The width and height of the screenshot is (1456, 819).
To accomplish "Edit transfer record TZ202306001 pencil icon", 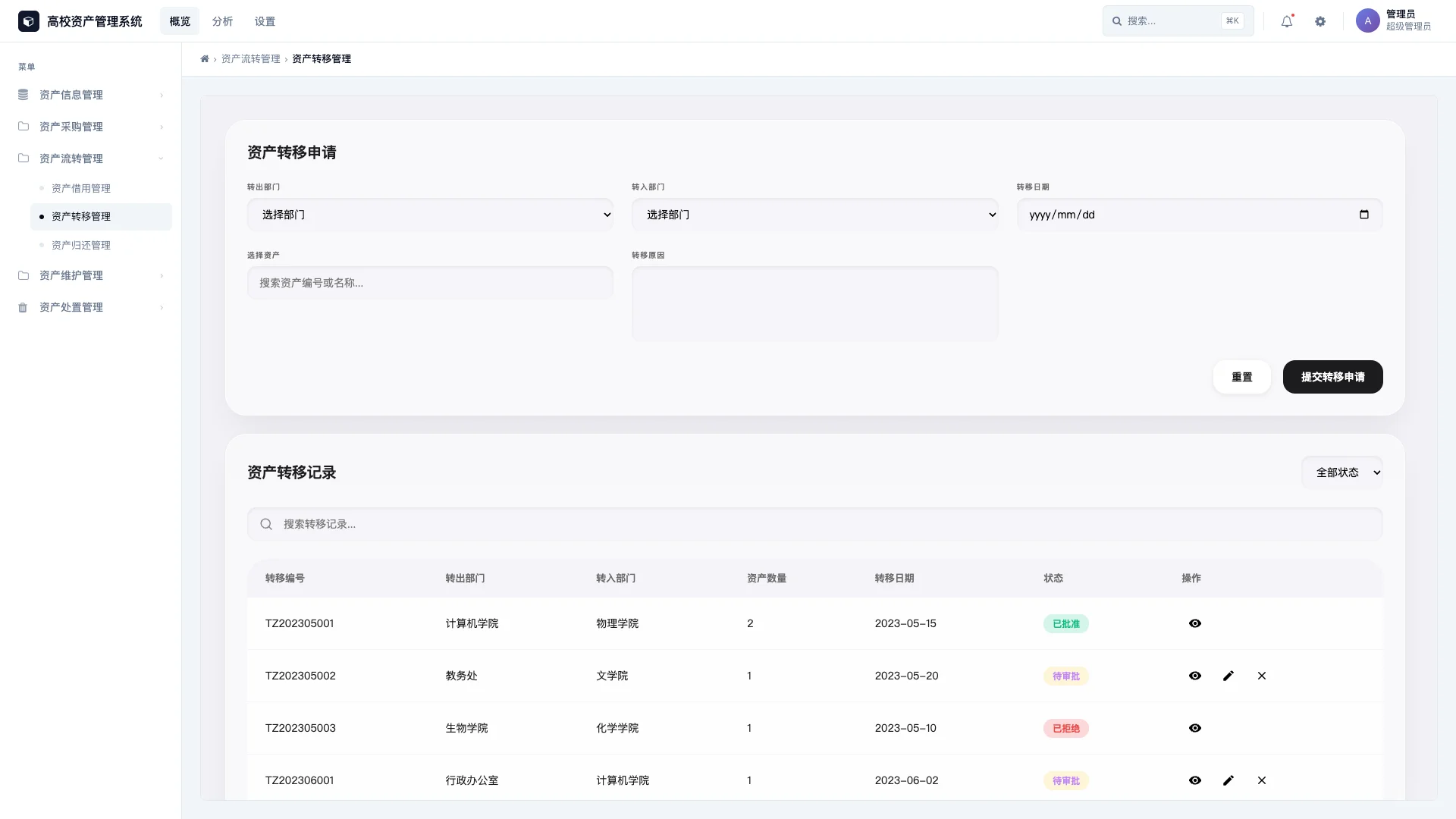I will (1228, 780).
